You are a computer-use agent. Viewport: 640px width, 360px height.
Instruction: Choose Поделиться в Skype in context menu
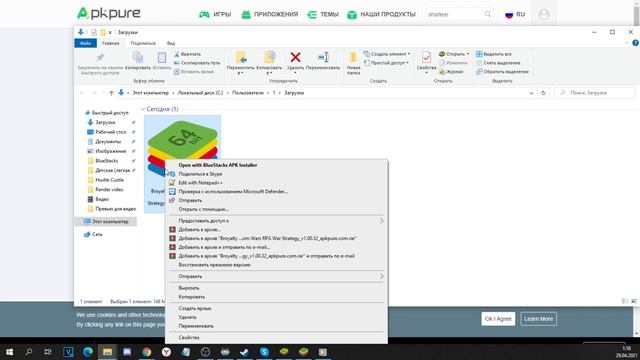[x=200, y=174]
